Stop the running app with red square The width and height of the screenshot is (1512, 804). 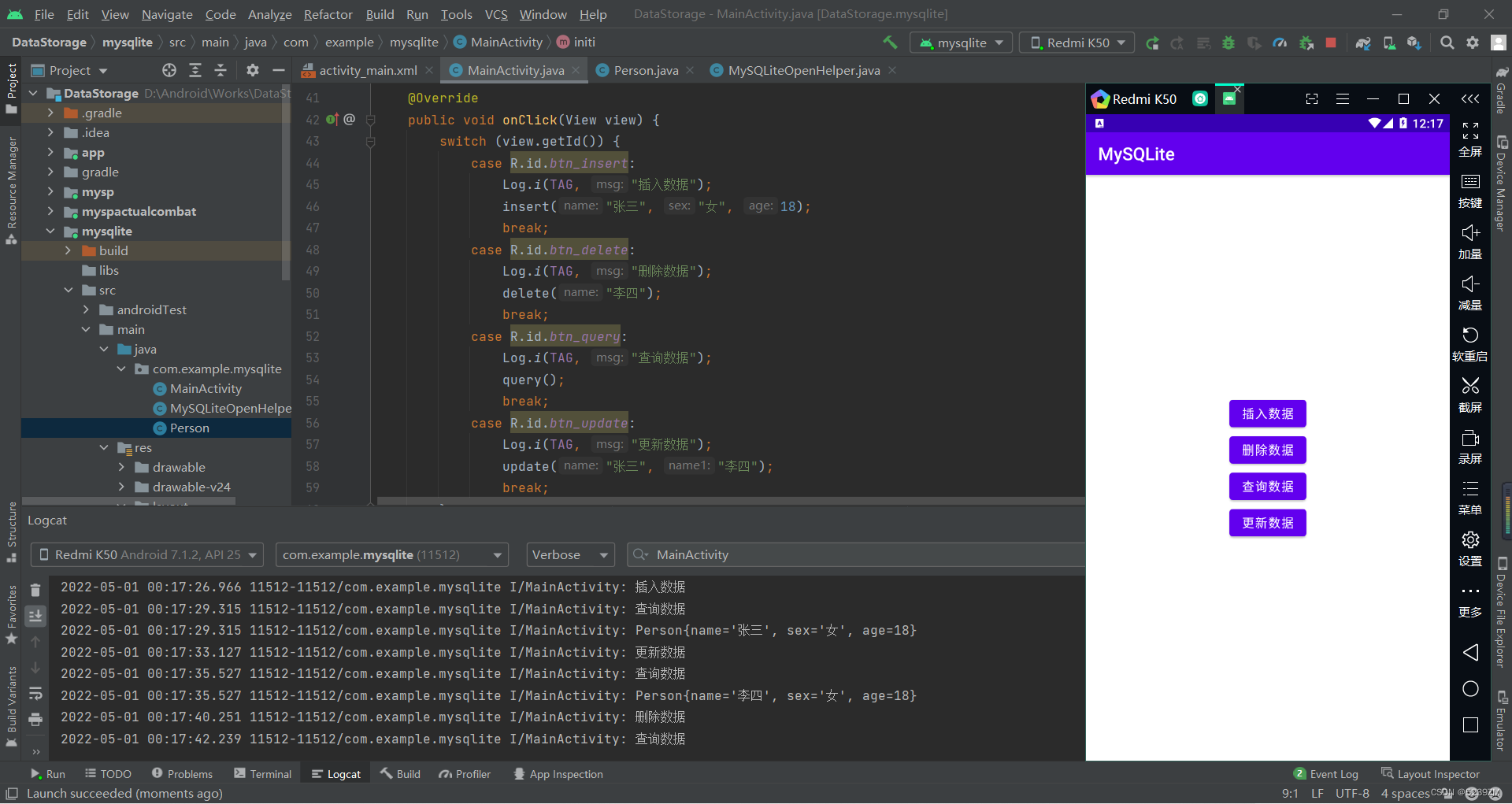1331,43
